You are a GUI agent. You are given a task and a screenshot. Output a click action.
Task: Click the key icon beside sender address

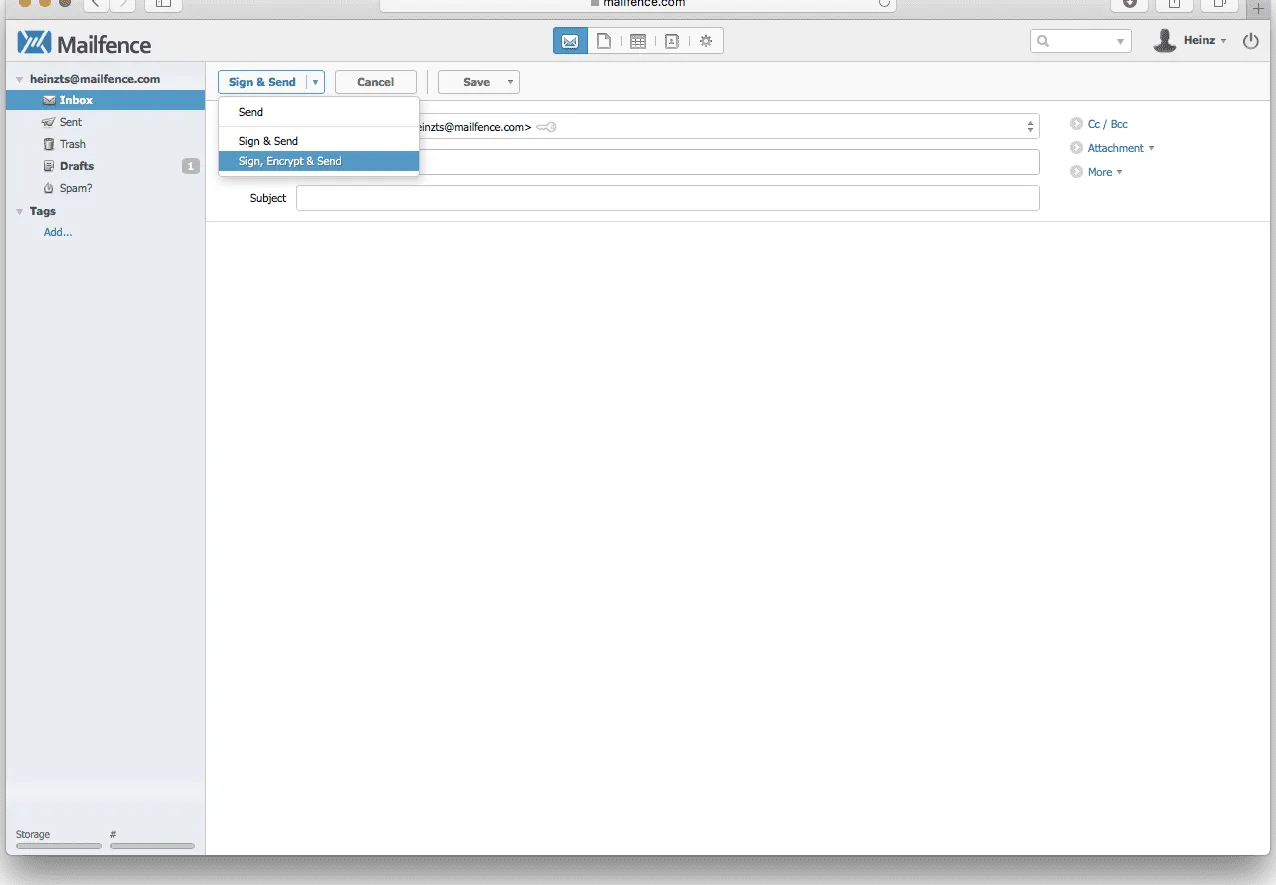pos(546,127)
